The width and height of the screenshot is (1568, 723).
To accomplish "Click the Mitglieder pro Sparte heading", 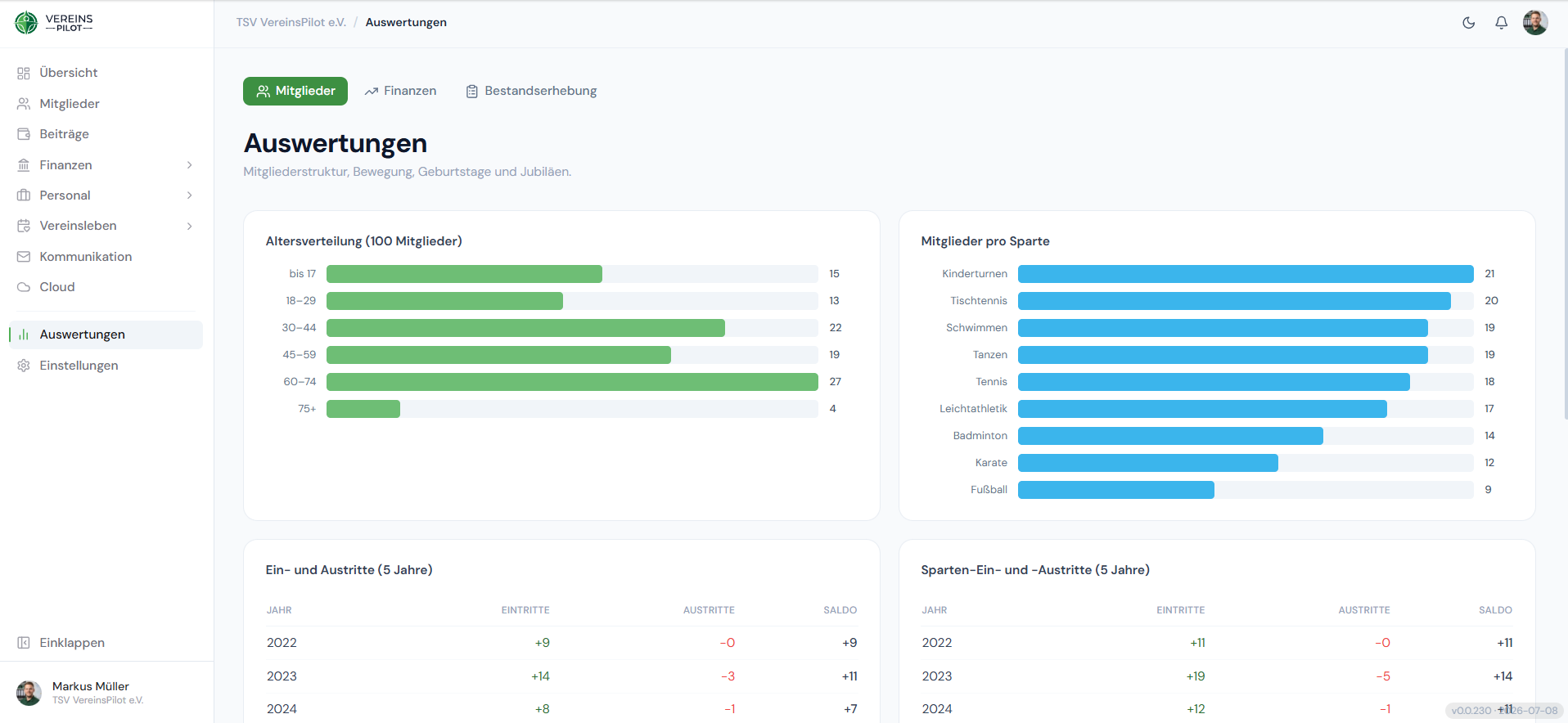I will pos(985,241).
